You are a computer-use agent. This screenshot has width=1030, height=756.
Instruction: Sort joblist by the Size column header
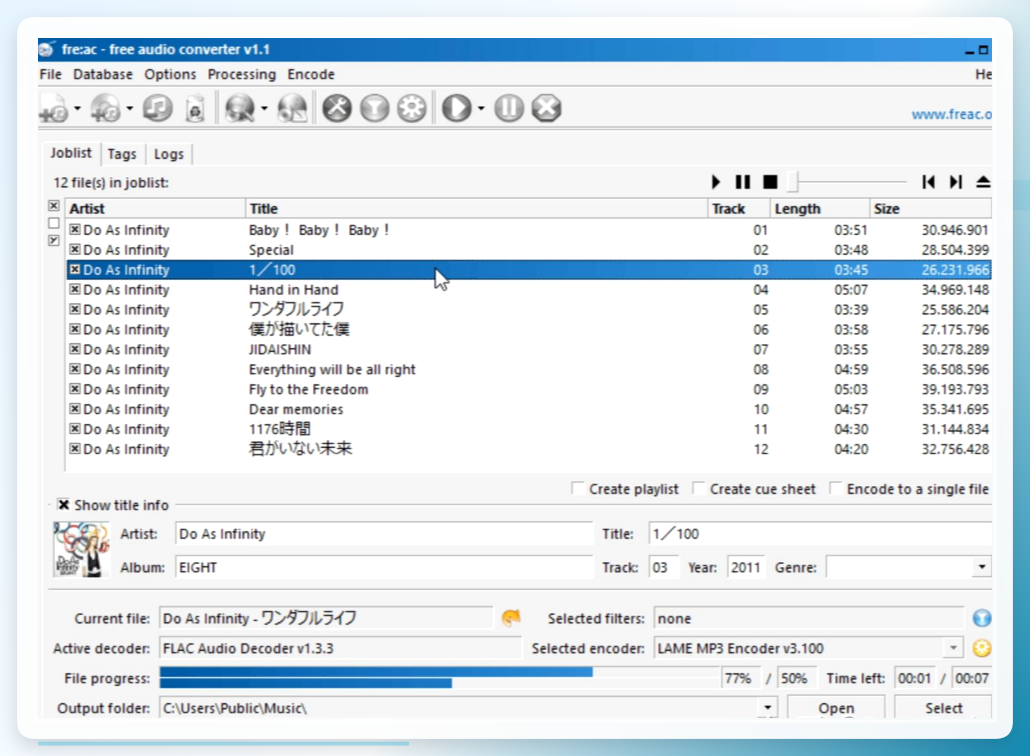pos(930,208)
